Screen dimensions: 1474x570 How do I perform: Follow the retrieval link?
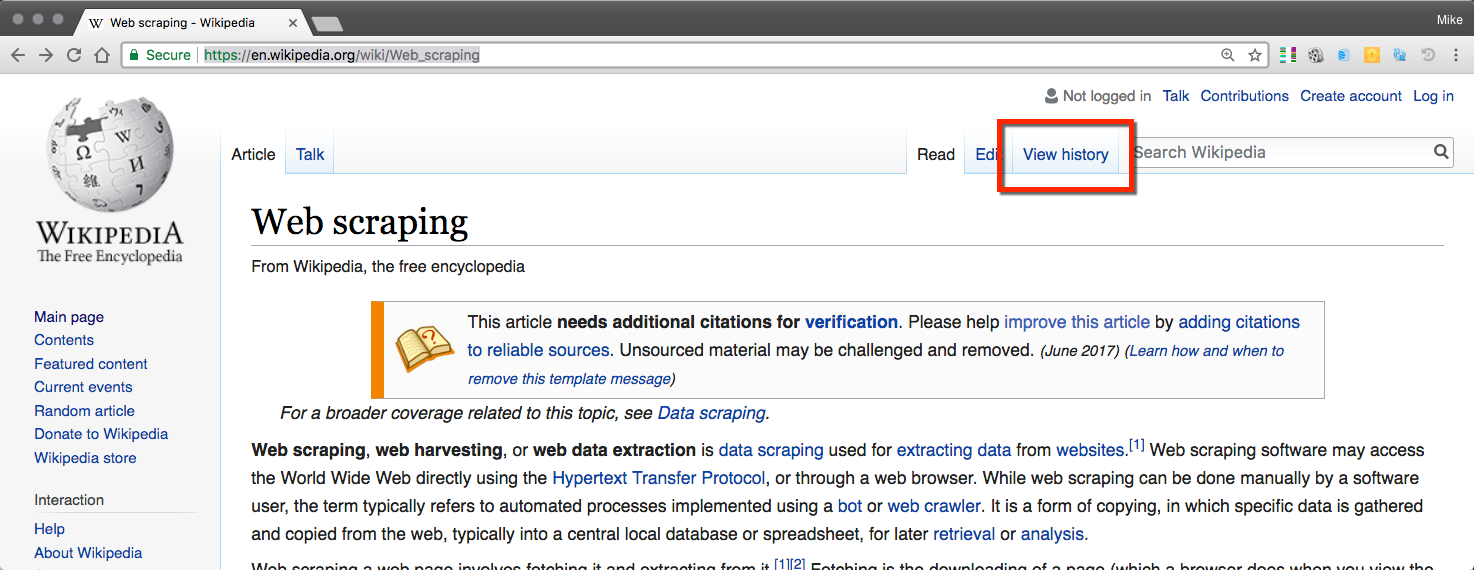pos(964,534)
